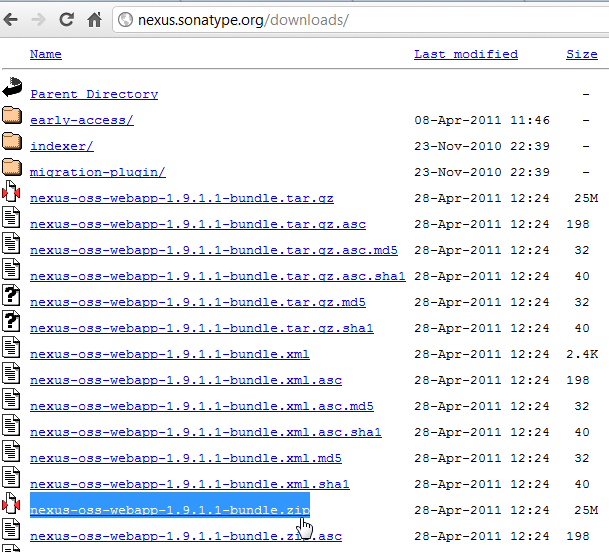Click the browser forward arrow button
Viewport: 609px width, 552px height.
coord(41,19)
